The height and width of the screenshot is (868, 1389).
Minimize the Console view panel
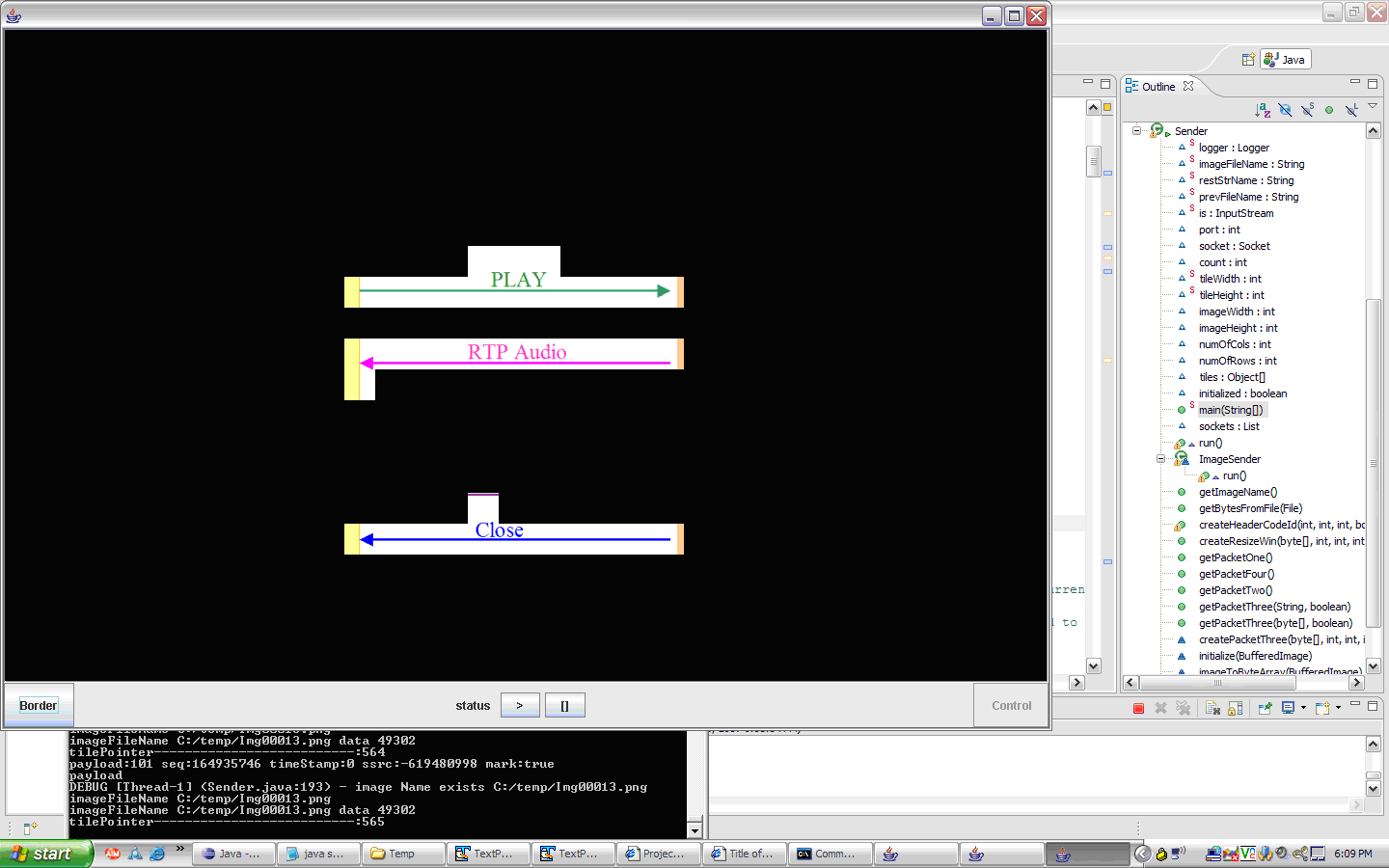click(x=1354, y=705)
